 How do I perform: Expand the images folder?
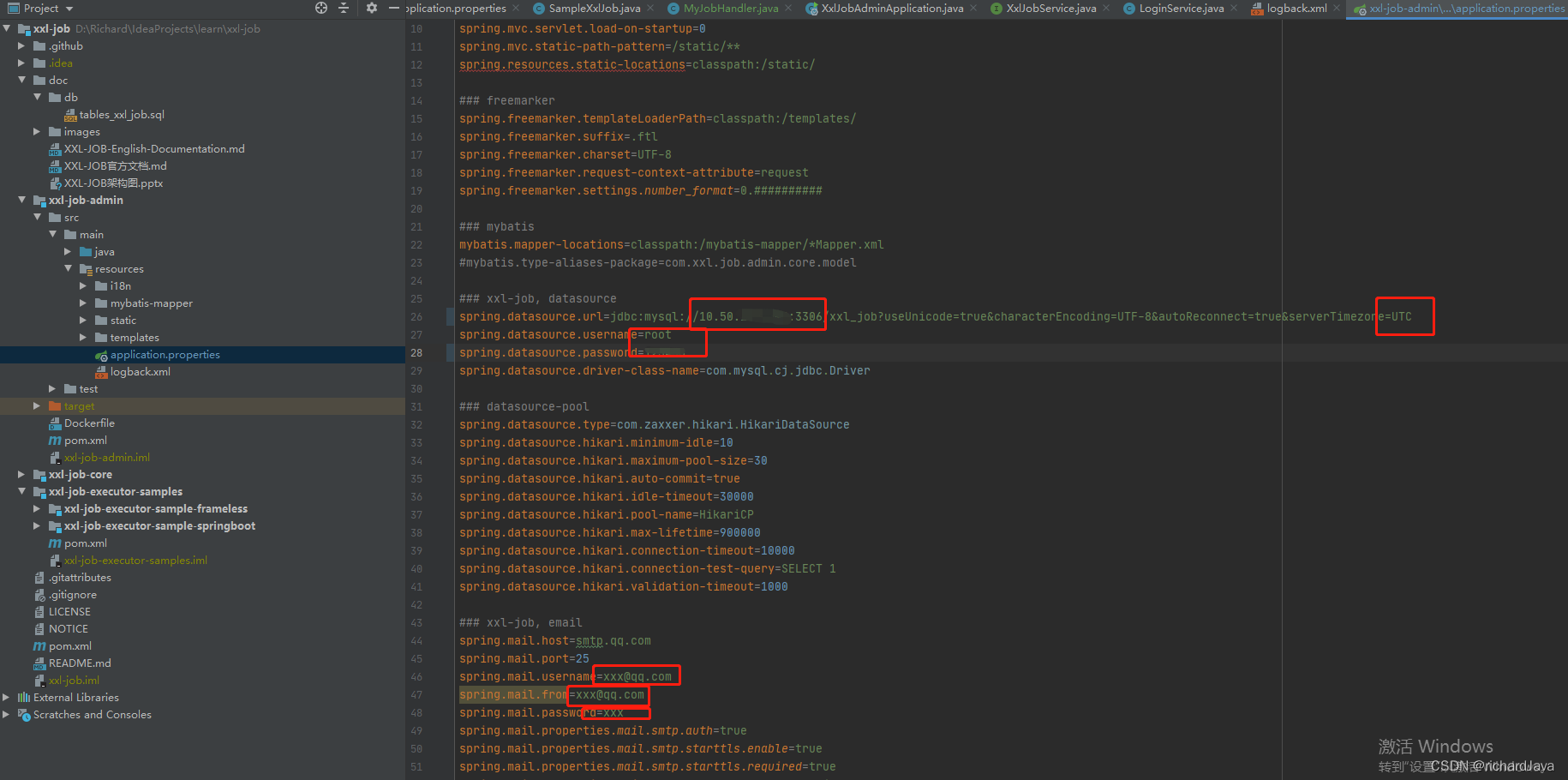(x=38, y=131)
